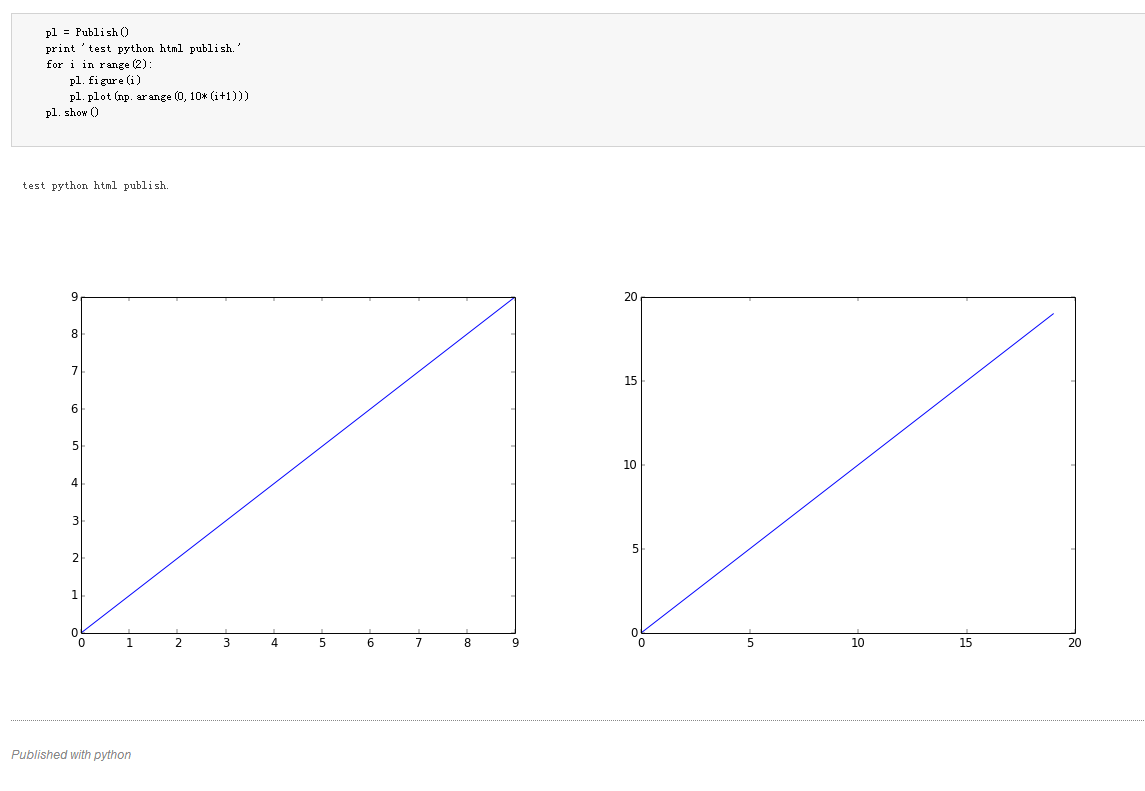Click the 'for i in range(2):' line
This screenshot has width=1145, height=791.
(x=99, y=64)
